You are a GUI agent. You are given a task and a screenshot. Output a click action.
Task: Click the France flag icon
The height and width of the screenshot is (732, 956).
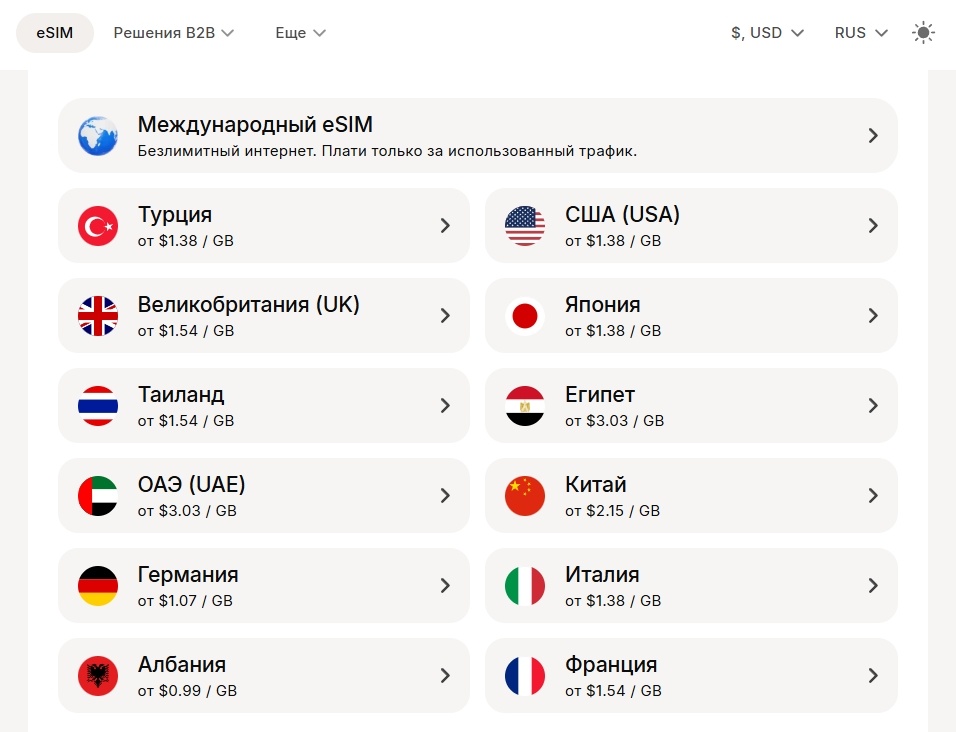(x=525, y=675)
